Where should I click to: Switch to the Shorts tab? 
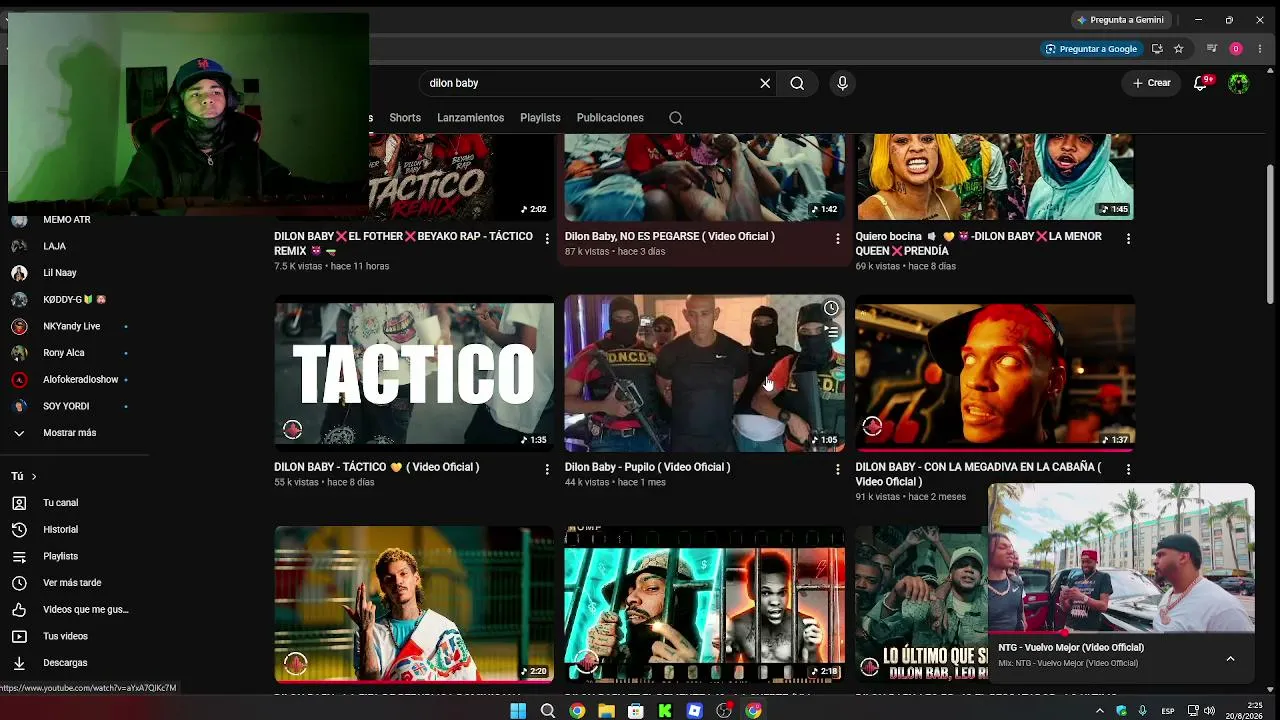click(405, 118)
